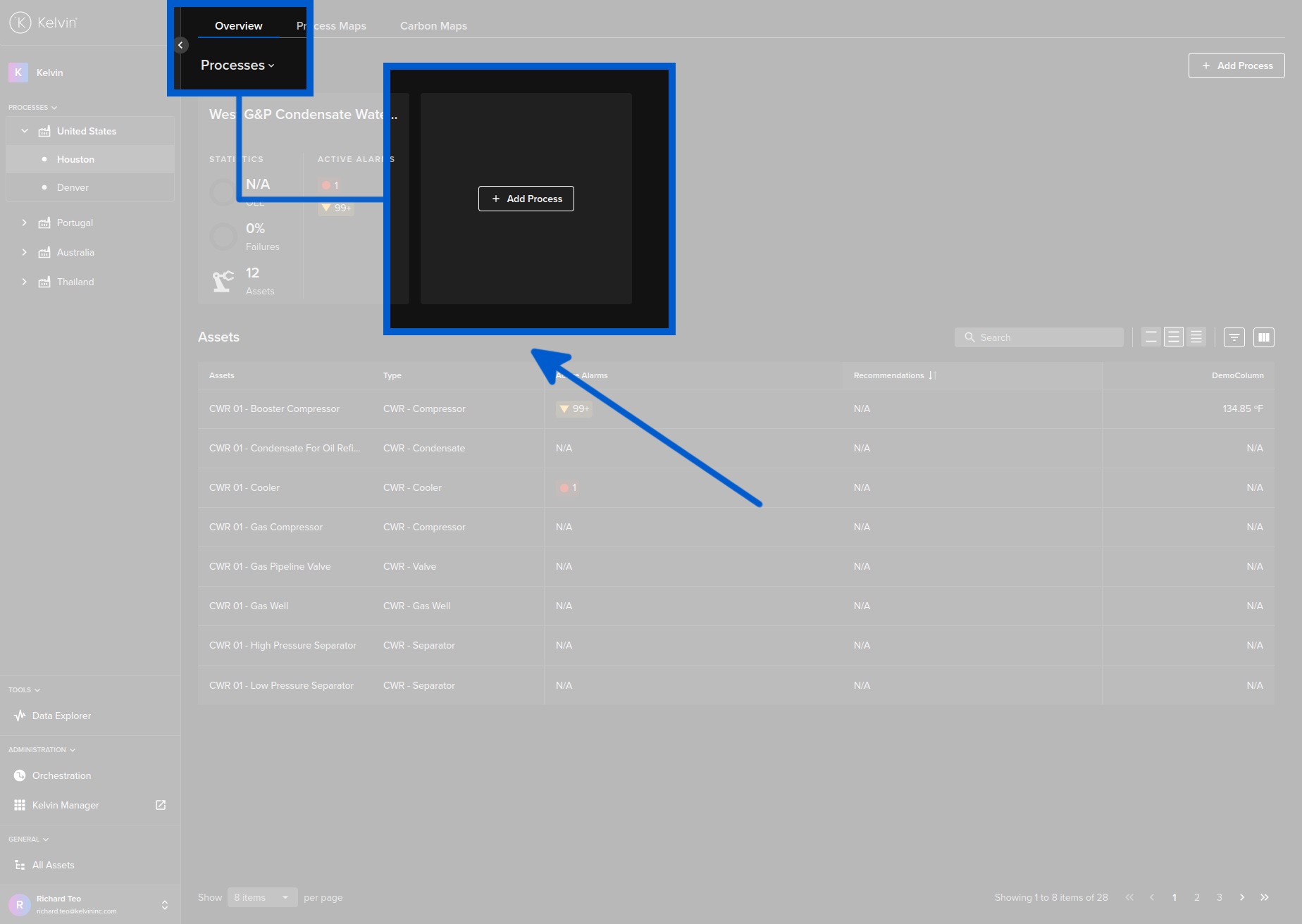1302x924 pixels.
Task: Click inside the assets Search field
Action: (1038, 337)
